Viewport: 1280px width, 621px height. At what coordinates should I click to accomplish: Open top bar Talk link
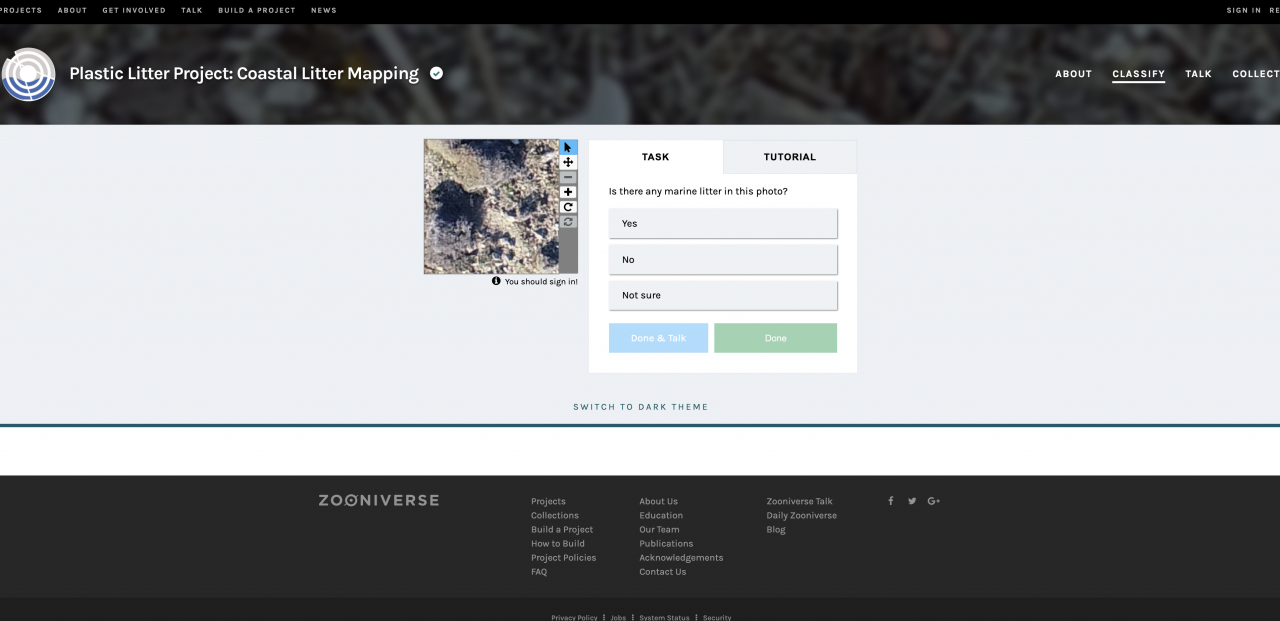[x=192, y=10]
